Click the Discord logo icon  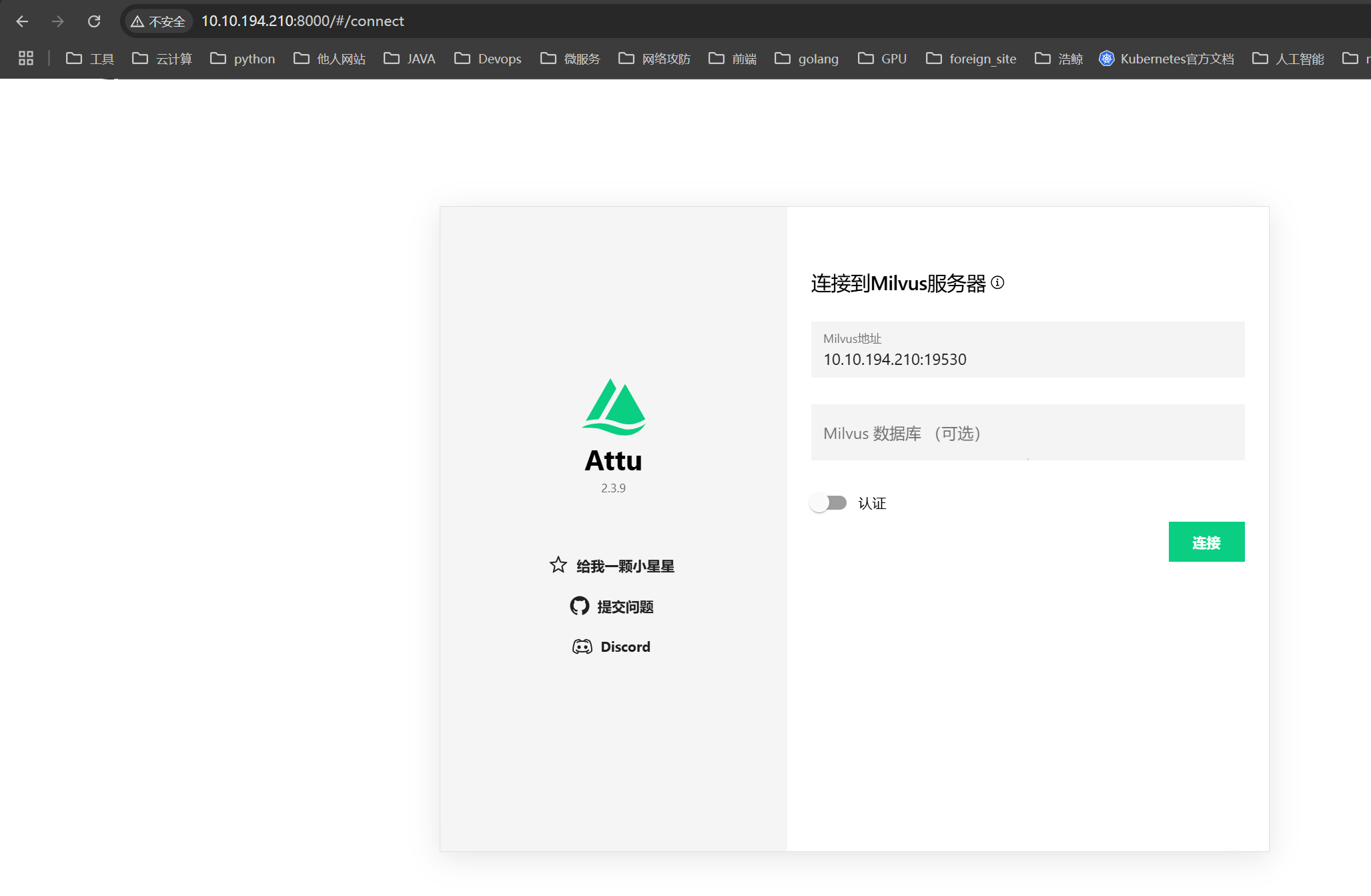point(582,646)
